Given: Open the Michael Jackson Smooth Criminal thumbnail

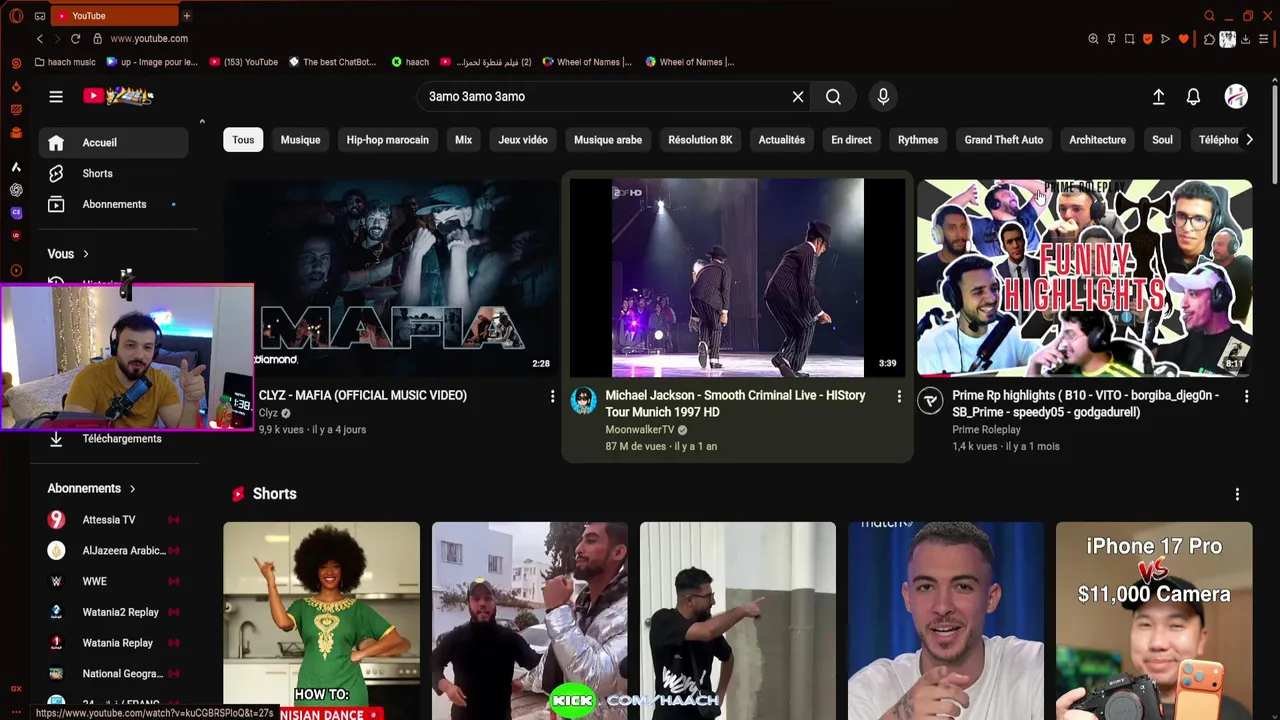Looking at the screenshot, I should [738, 278].
